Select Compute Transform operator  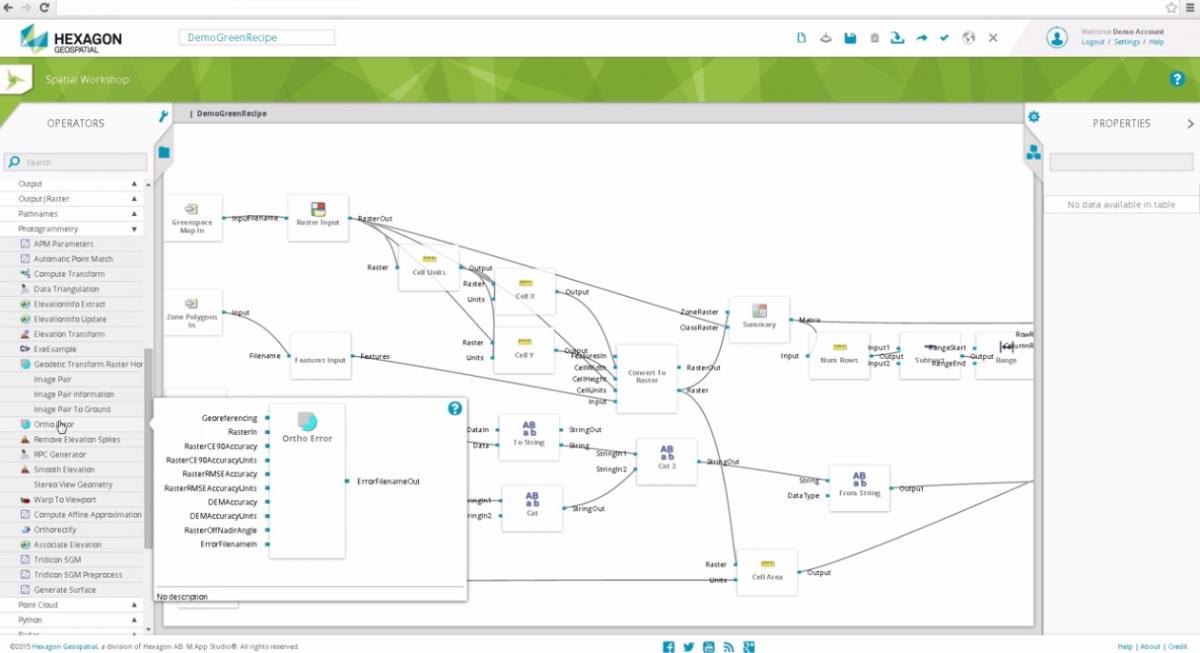(69, 274)
